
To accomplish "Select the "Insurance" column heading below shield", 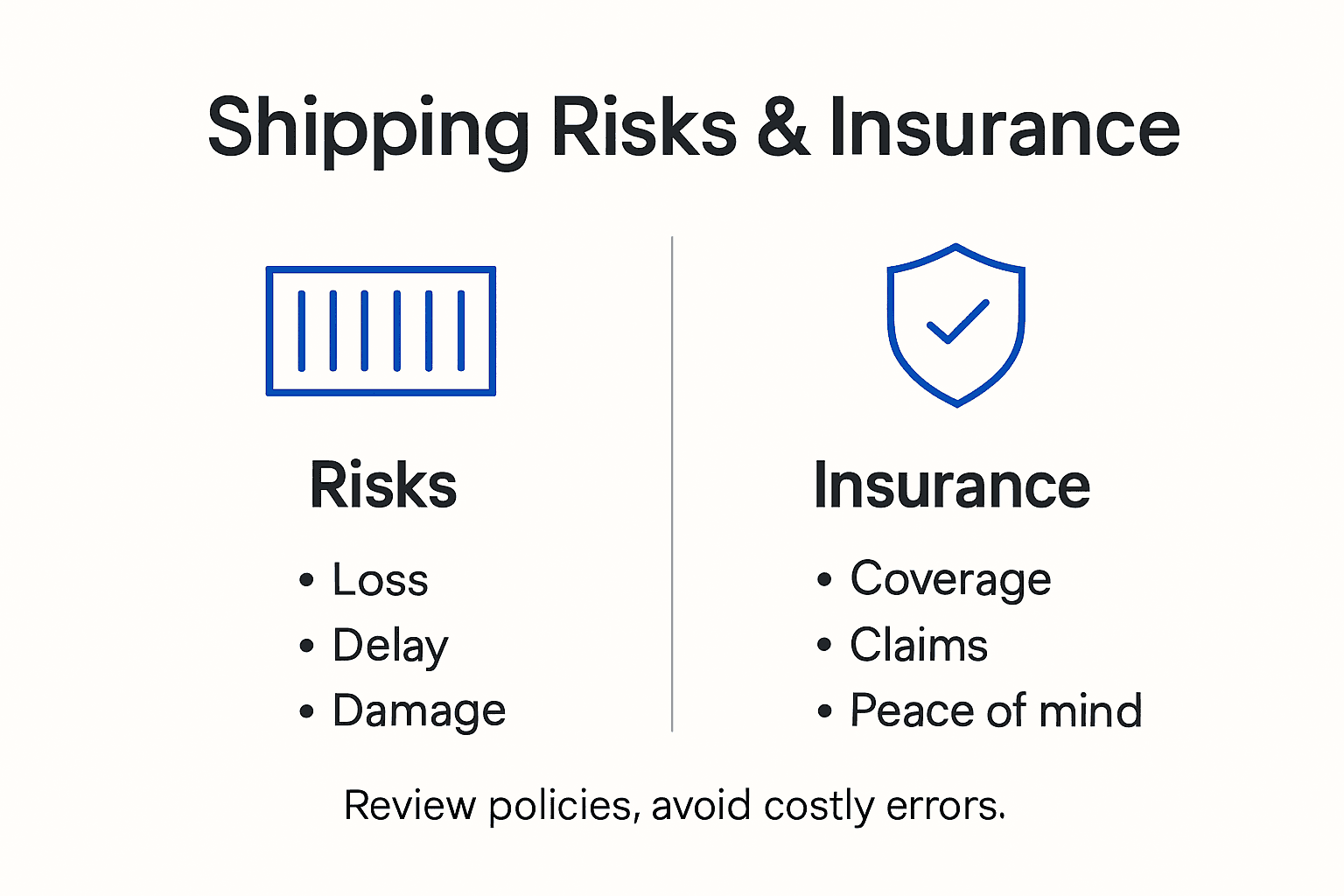I will tap(952, 485).
